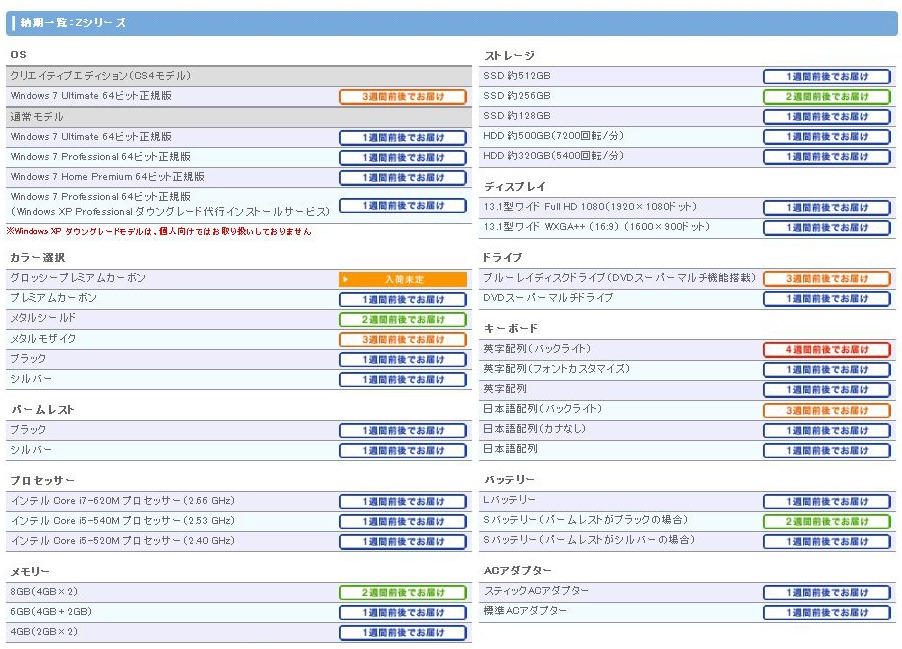Select the green badge for 8GB(4GB×2) memory
Screen dimensions: 902x649
[x=403, y=593]
